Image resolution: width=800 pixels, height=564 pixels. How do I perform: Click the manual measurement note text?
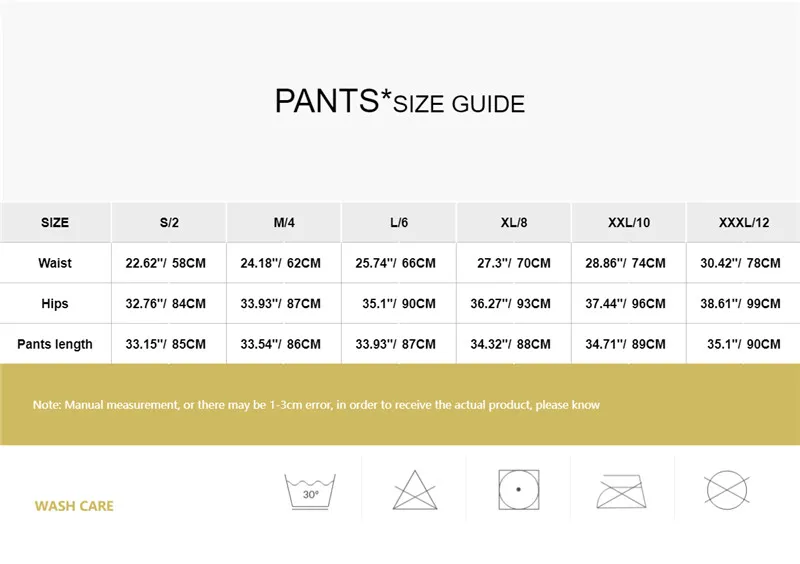tap(316, 405)
